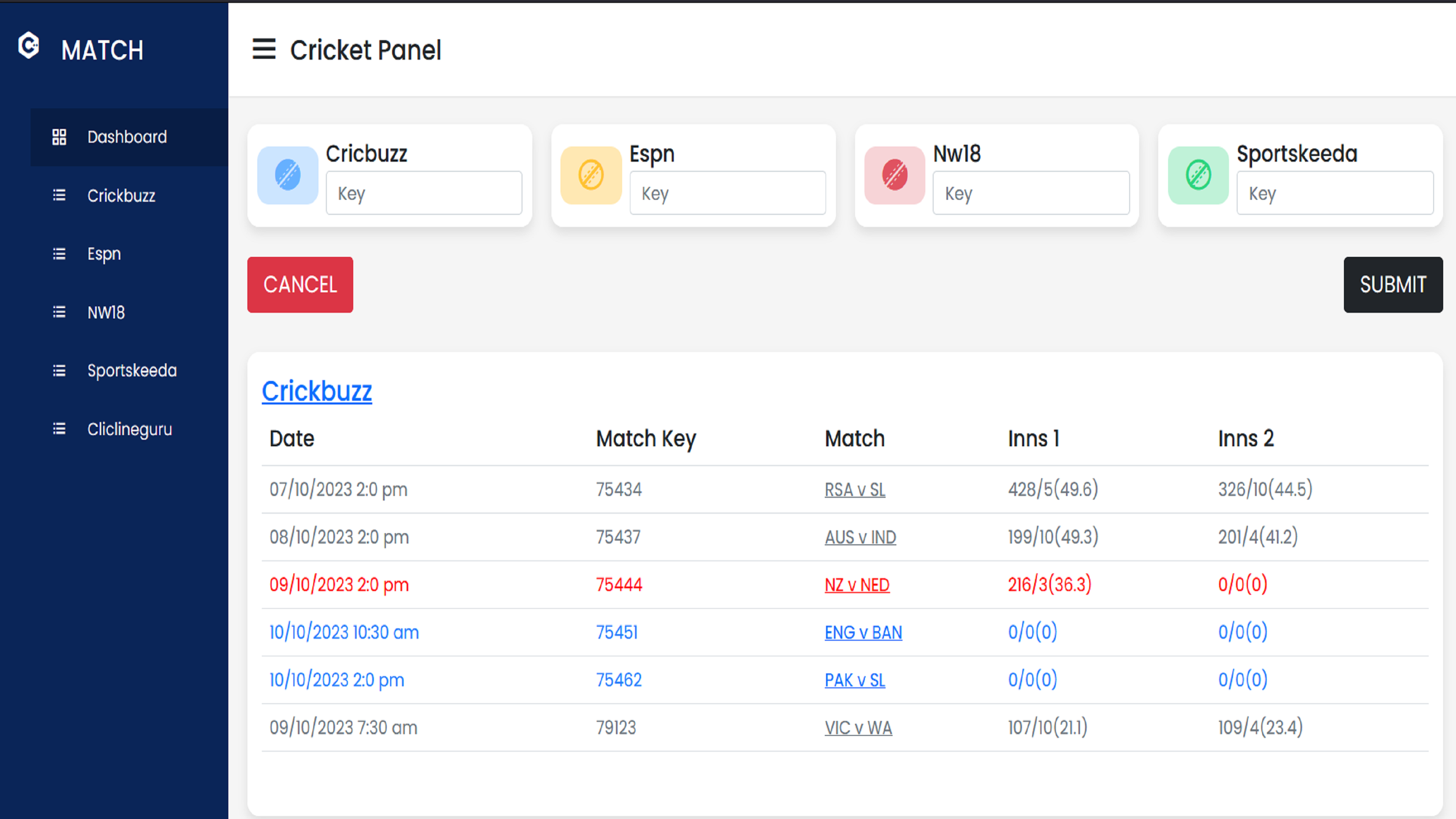This screenshot has height=819, width=1456.
Task: Click date 09/10/2023 7:30 am
Action: (x=344, y=728)
